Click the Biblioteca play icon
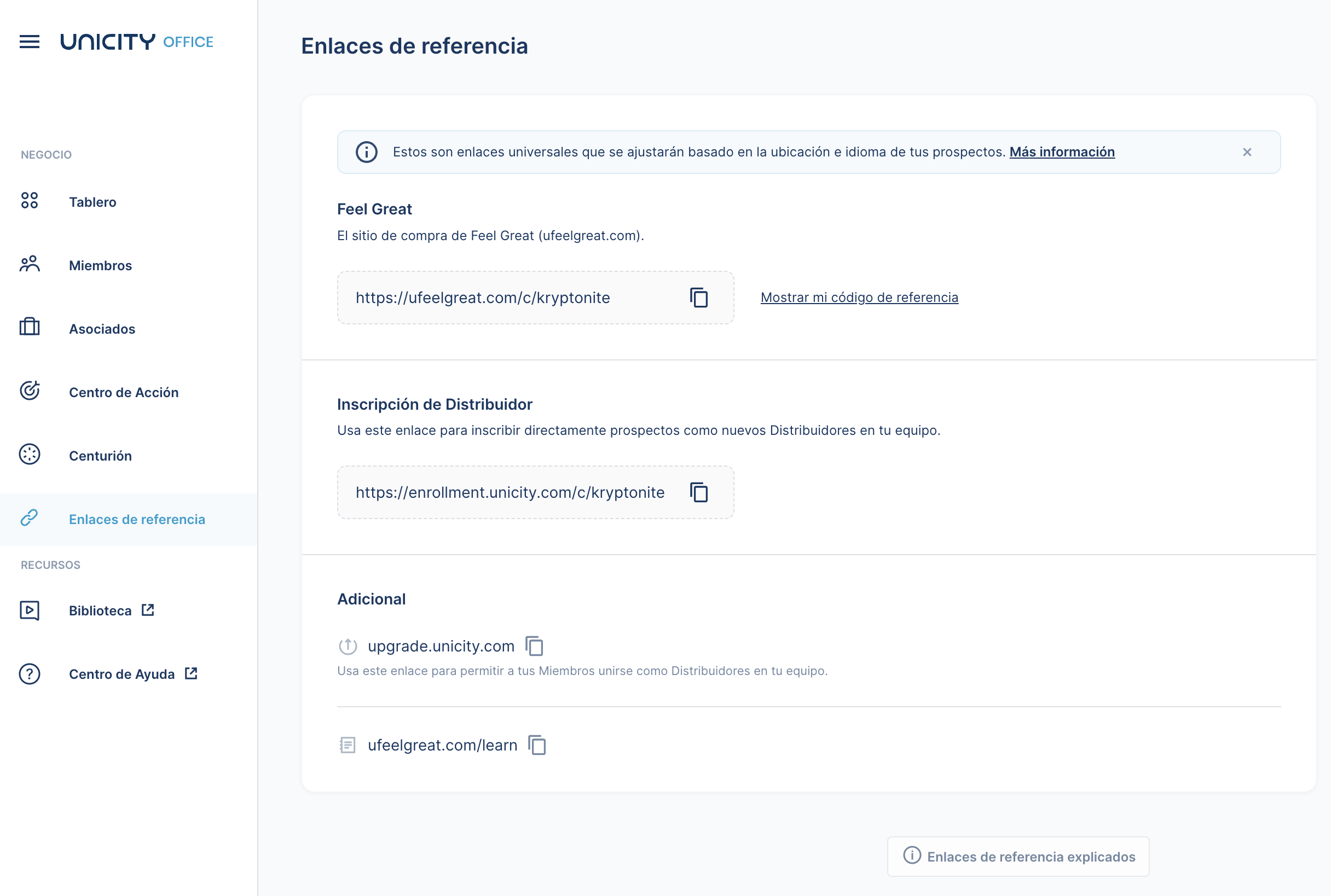This screenshot has width=1331, height=896. [29, 610]
